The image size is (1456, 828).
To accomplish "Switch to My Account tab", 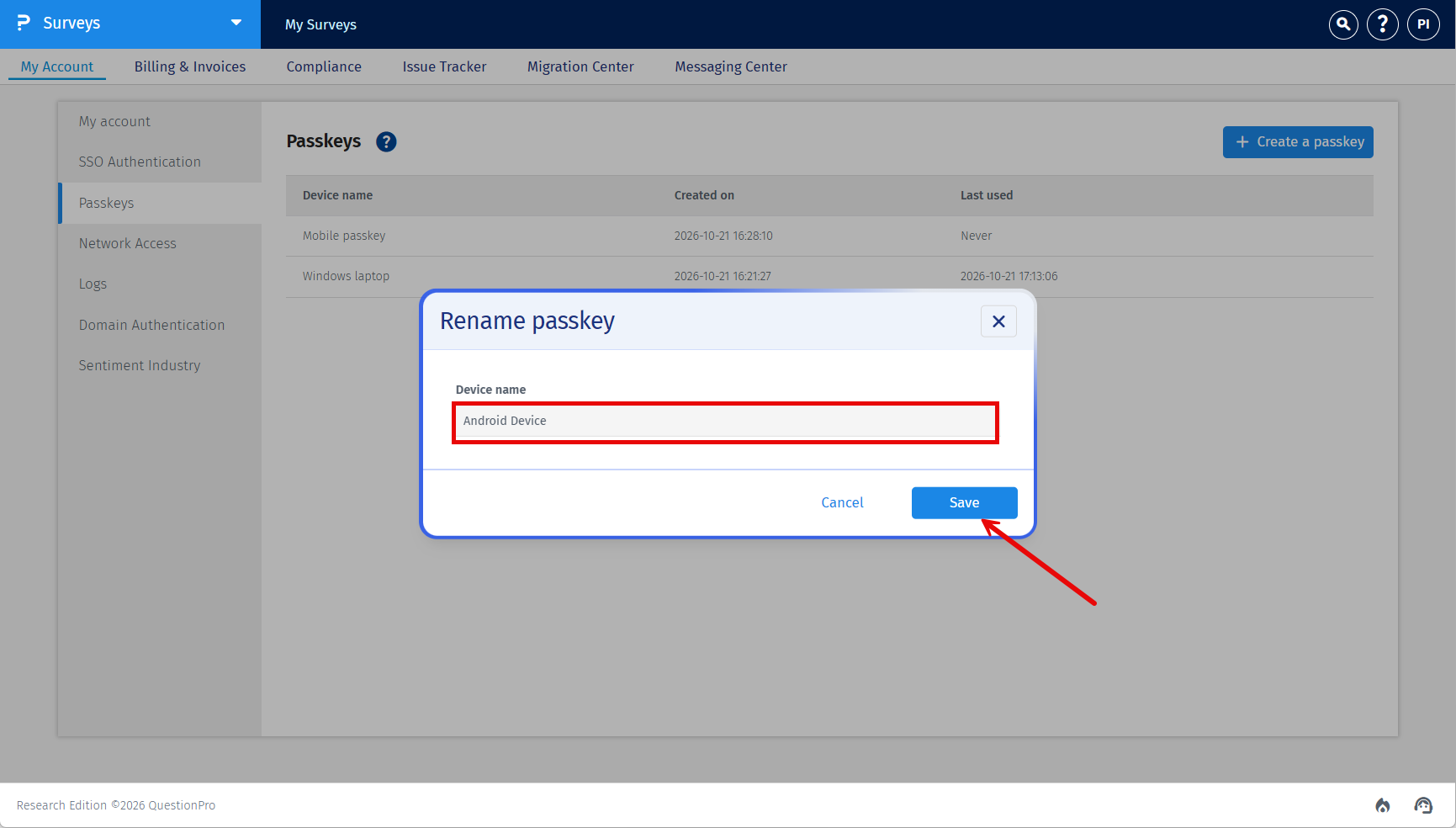I will 57,66.
